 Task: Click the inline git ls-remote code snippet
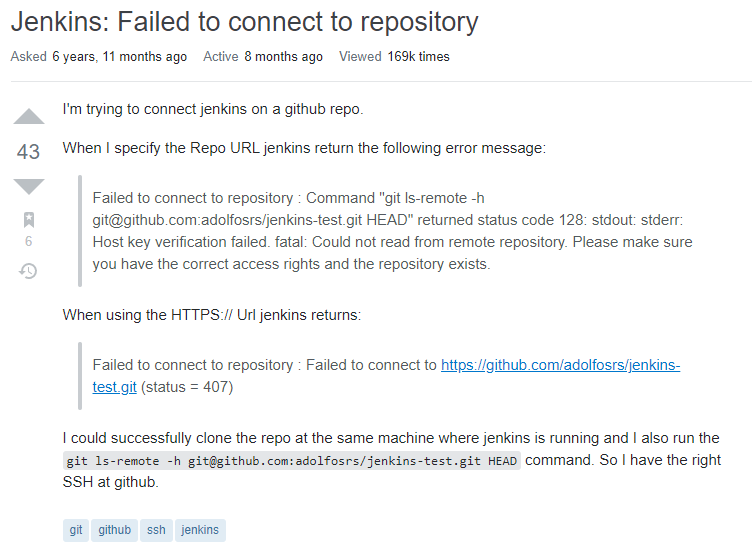(x=292, y=461)
